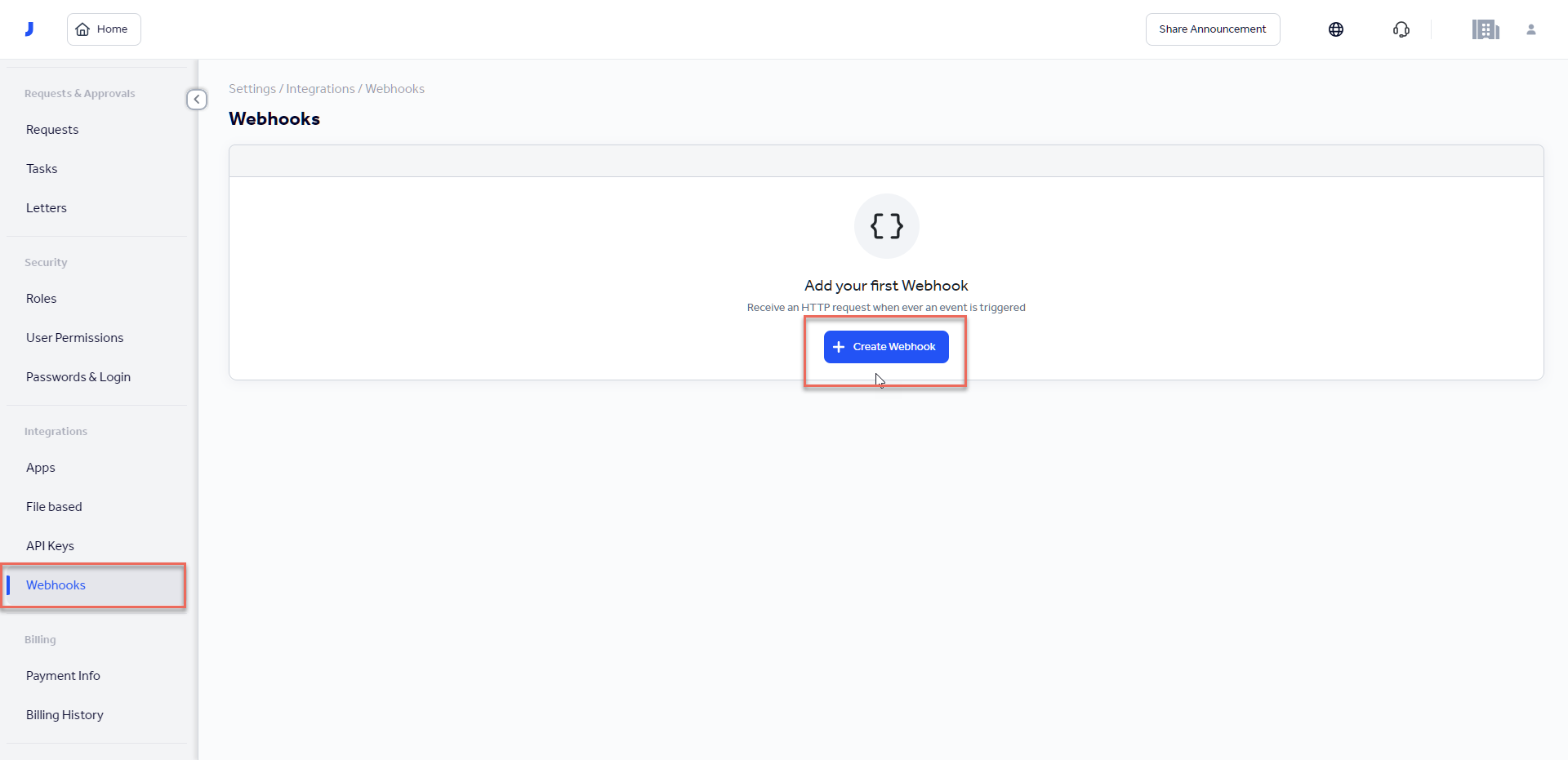Screen dimensions: 1568x760
Task: Click the plus icon inside Create Webhook
Action: pos(840,347)
